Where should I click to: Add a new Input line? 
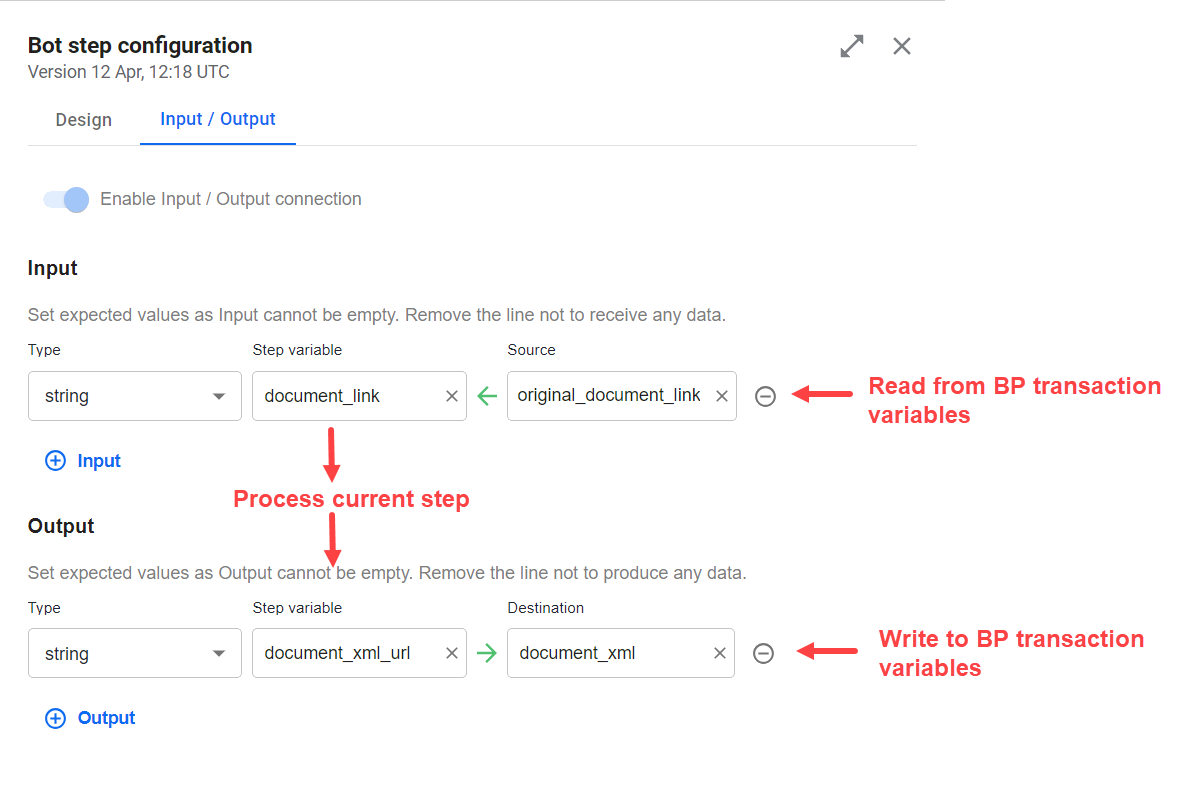click(x=83, y=461)
